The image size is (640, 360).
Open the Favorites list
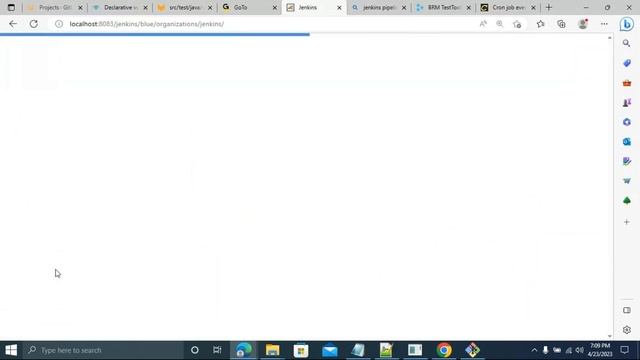point(540,24)
